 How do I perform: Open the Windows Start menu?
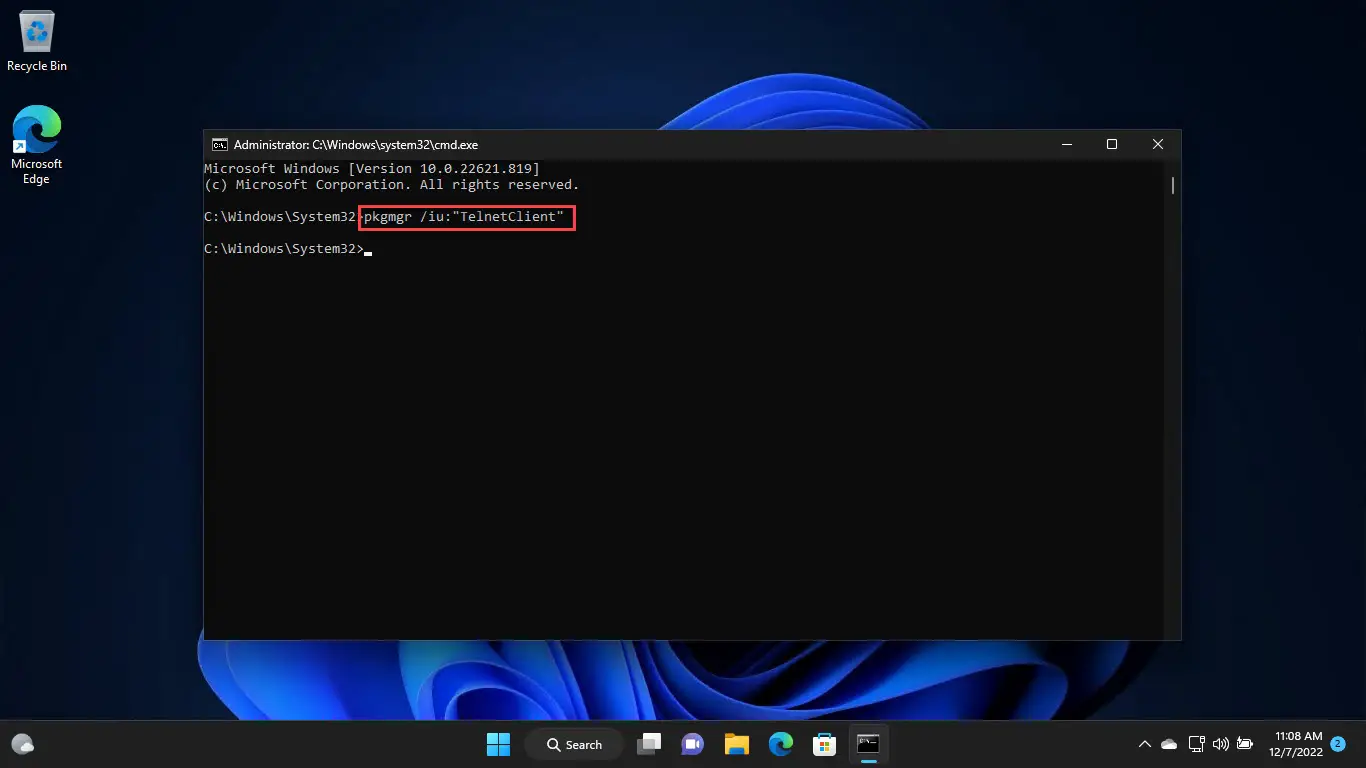pos(498,744)
